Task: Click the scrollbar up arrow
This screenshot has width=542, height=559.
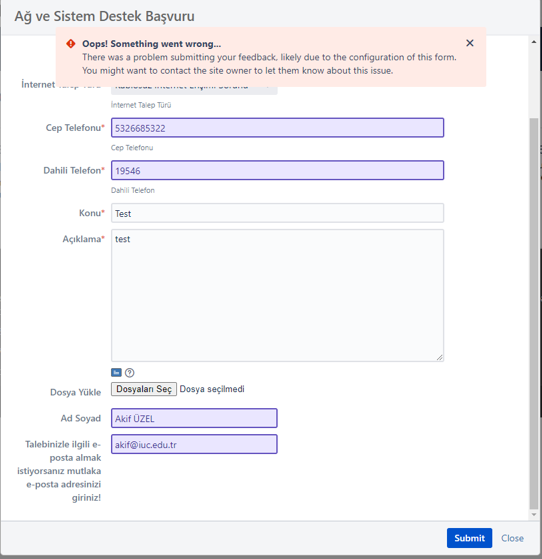Action: pos(534,42)
